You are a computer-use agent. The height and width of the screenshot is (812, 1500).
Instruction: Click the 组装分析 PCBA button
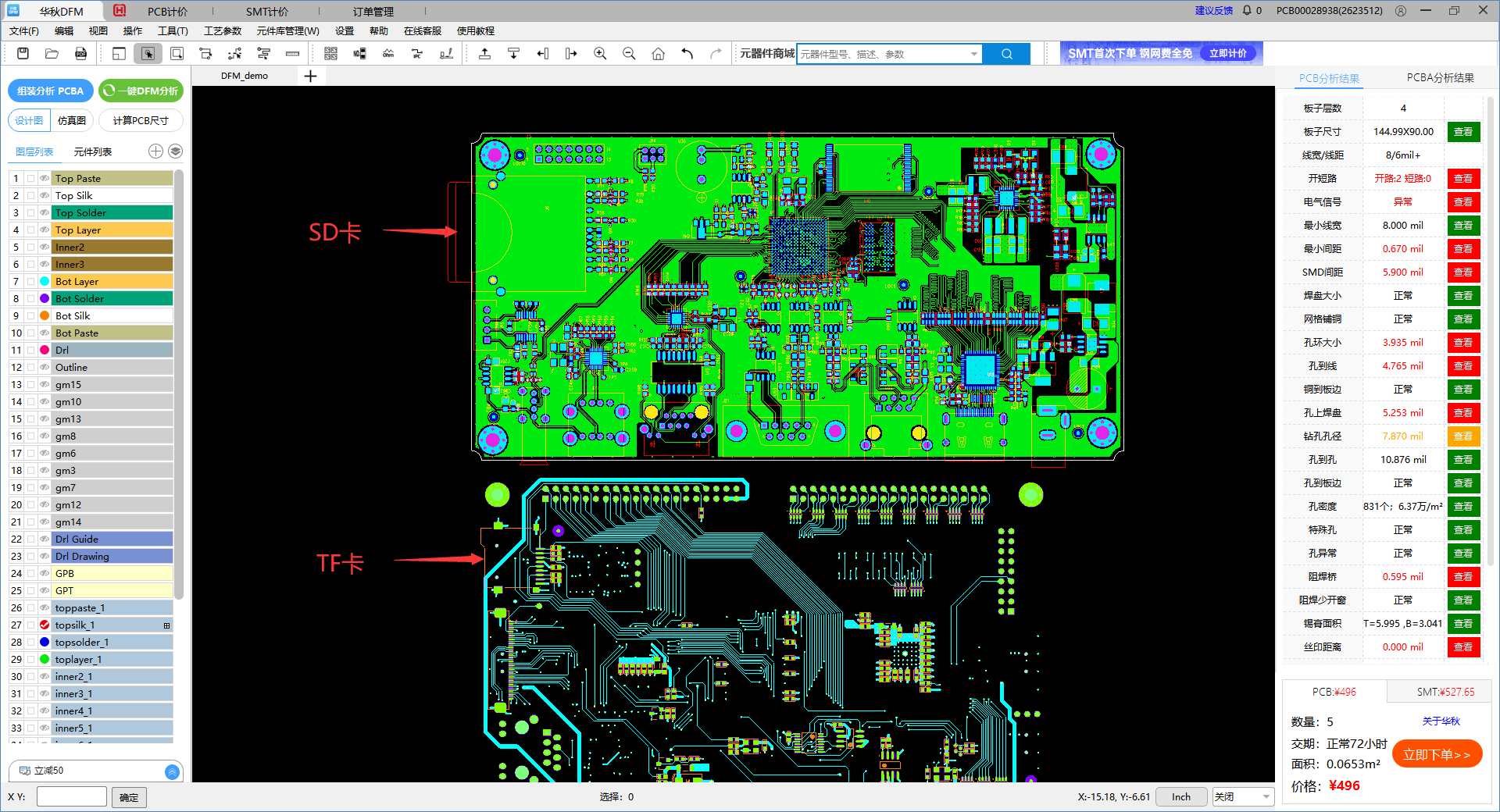pyautogui.click(x=51, y=91)
